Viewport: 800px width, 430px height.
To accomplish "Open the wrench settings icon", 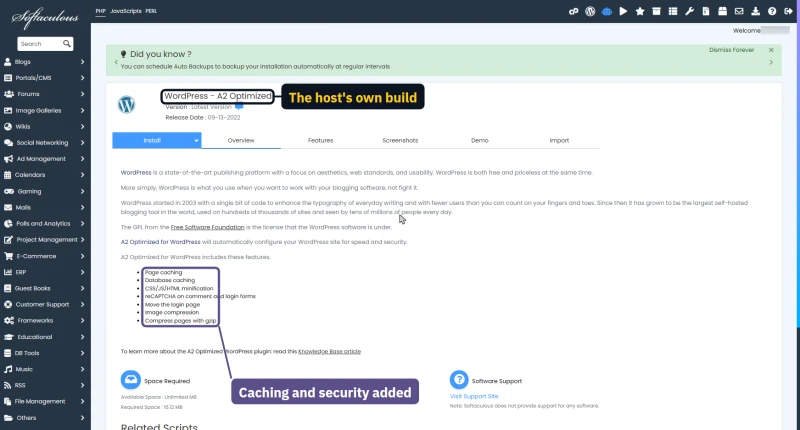I will [x=689, y=11].
